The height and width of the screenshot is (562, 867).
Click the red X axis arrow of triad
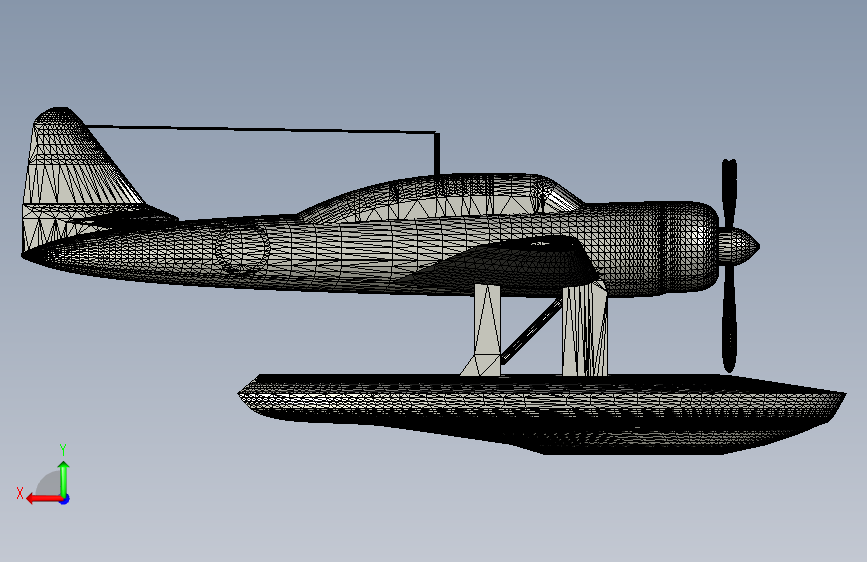coord(44,499)
